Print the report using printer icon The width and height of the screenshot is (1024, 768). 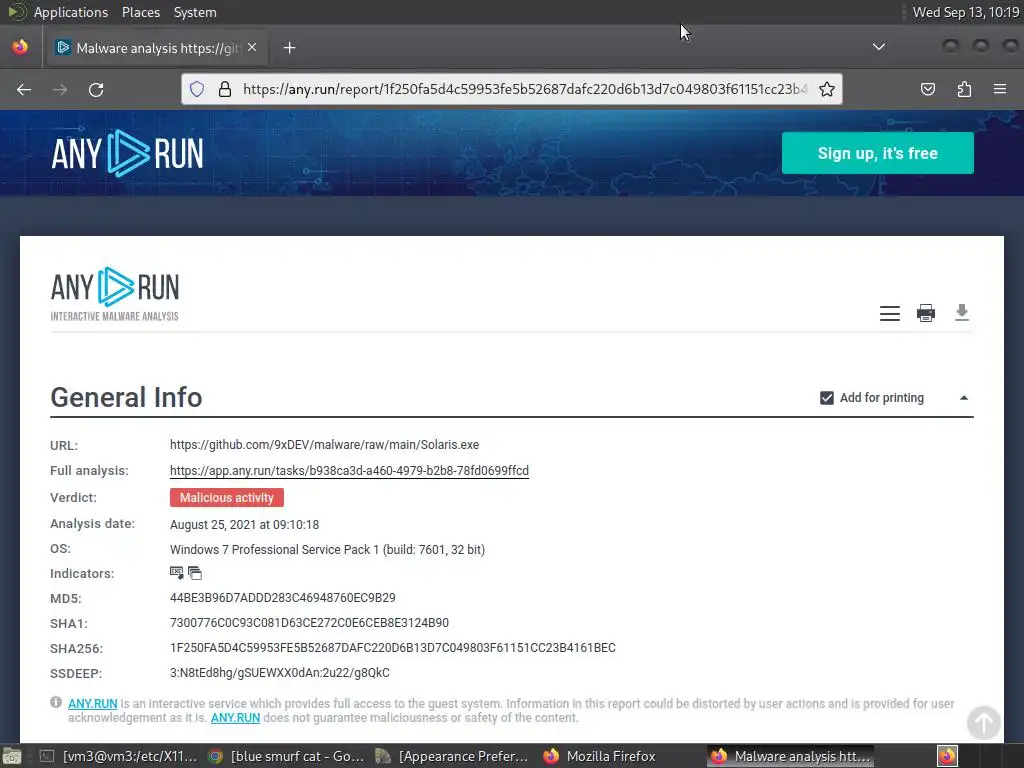[x=926, y=313]
